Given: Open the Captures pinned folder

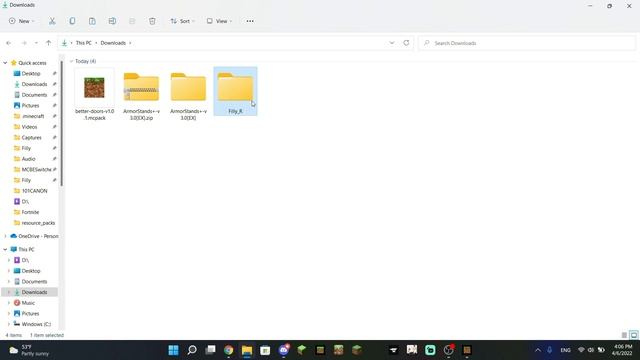Looking at the screenshot, I should click(x=31, y=138).
